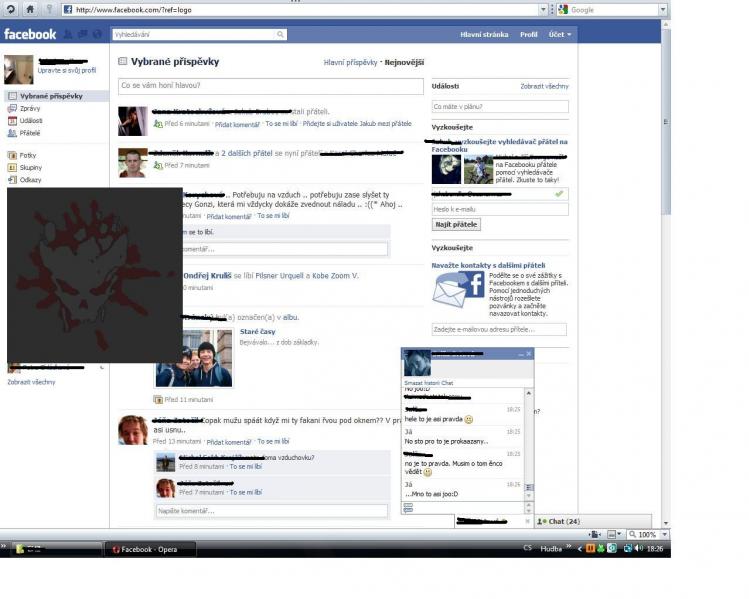
Task: Click the Facebook logo
Action: point(30,34)
